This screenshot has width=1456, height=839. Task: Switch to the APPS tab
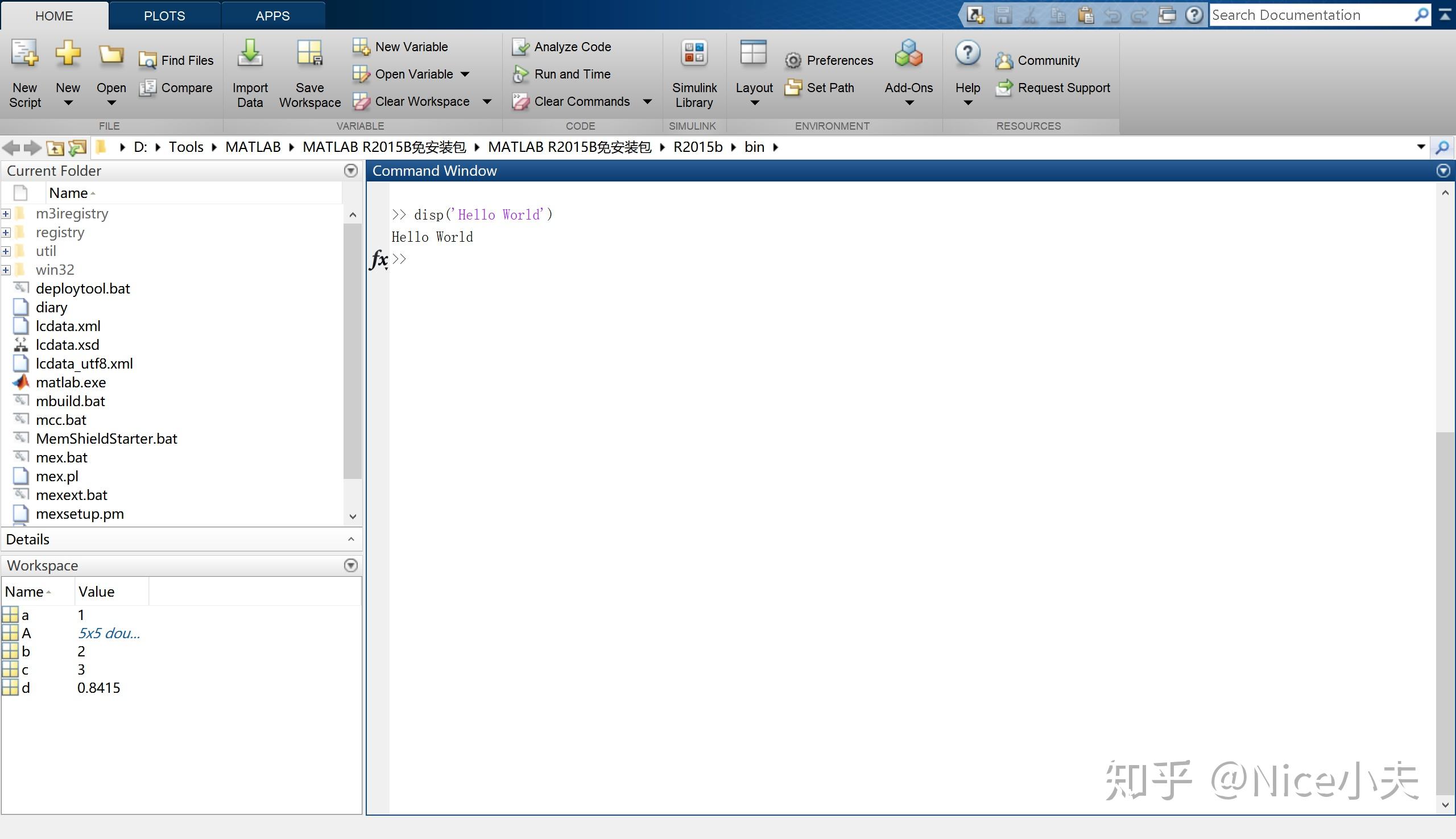[x=272, y=15]
